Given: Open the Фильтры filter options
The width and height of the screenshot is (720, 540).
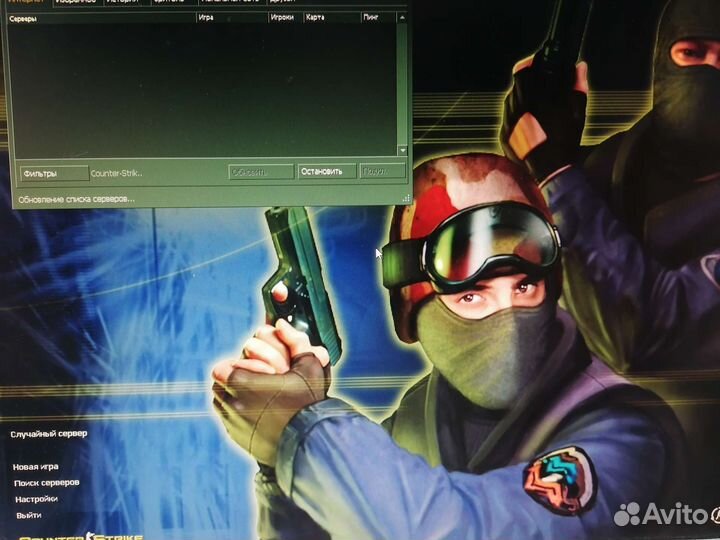Looking at the screenshot, I should click(54, 174).
